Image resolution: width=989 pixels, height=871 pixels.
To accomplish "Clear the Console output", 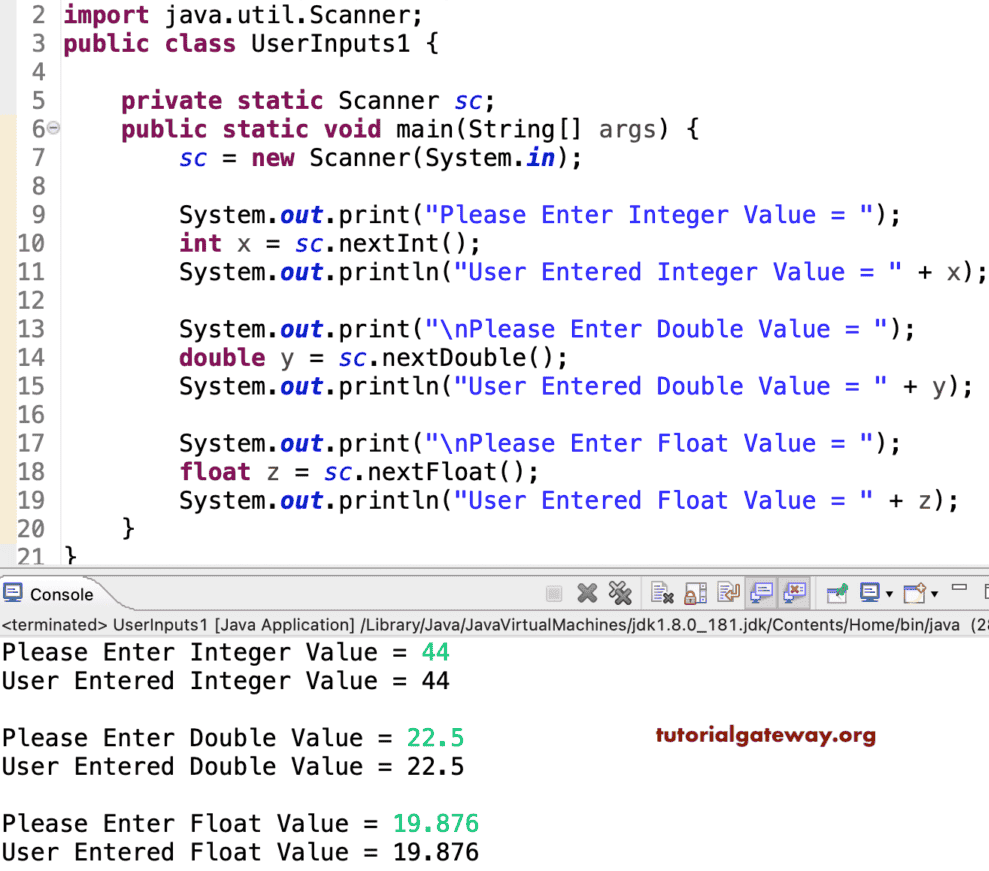I will coord(663,593).
